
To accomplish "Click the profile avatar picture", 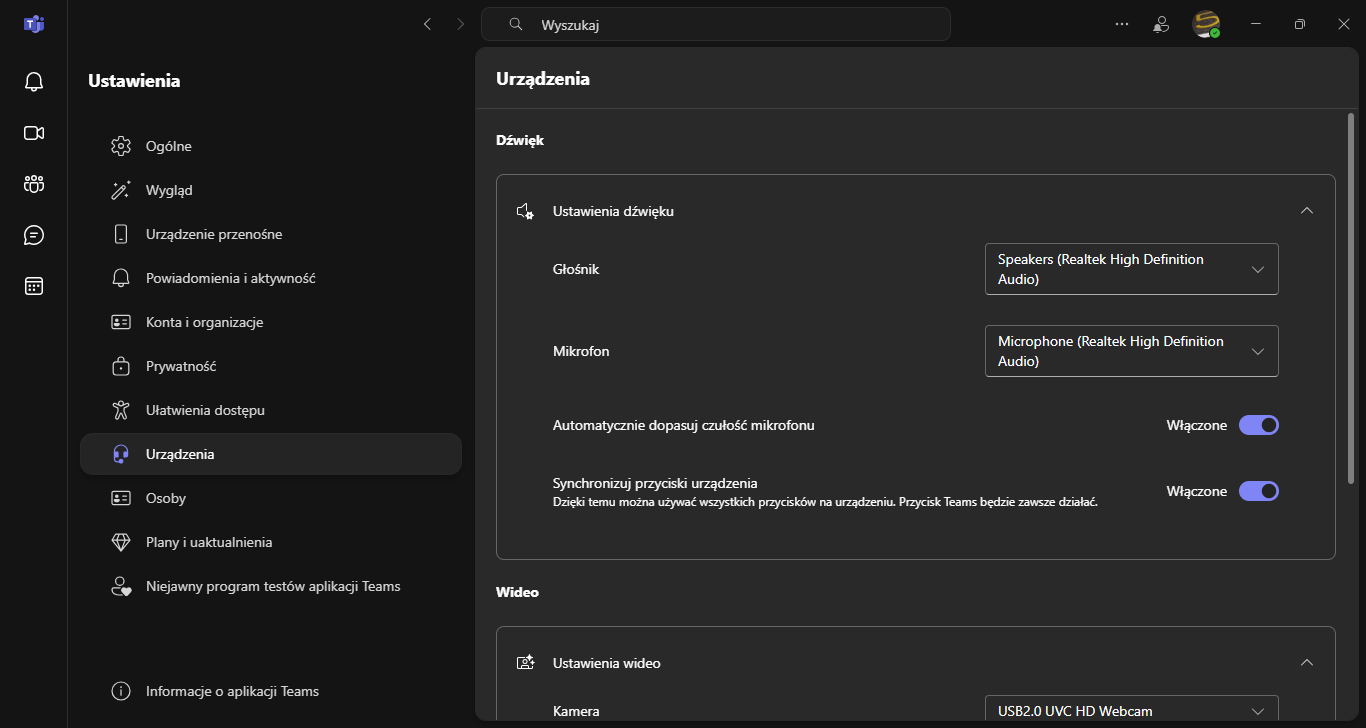I will click(1206, 24).
